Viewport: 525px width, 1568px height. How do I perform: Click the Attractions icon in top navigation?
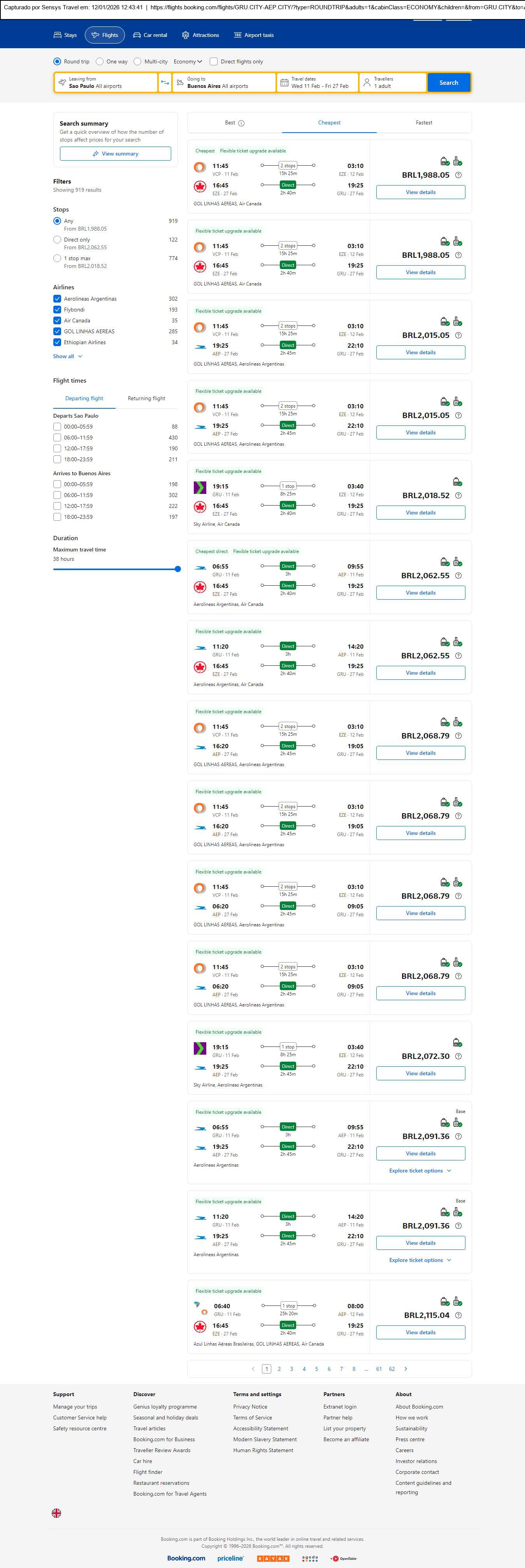click(186, 35)
